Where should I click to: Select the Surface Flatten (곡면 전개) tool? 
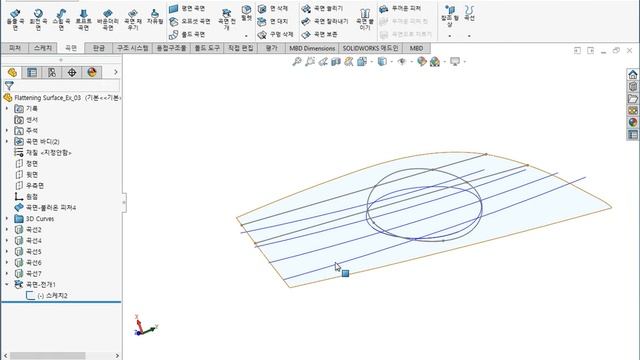[x=227, y=20]
